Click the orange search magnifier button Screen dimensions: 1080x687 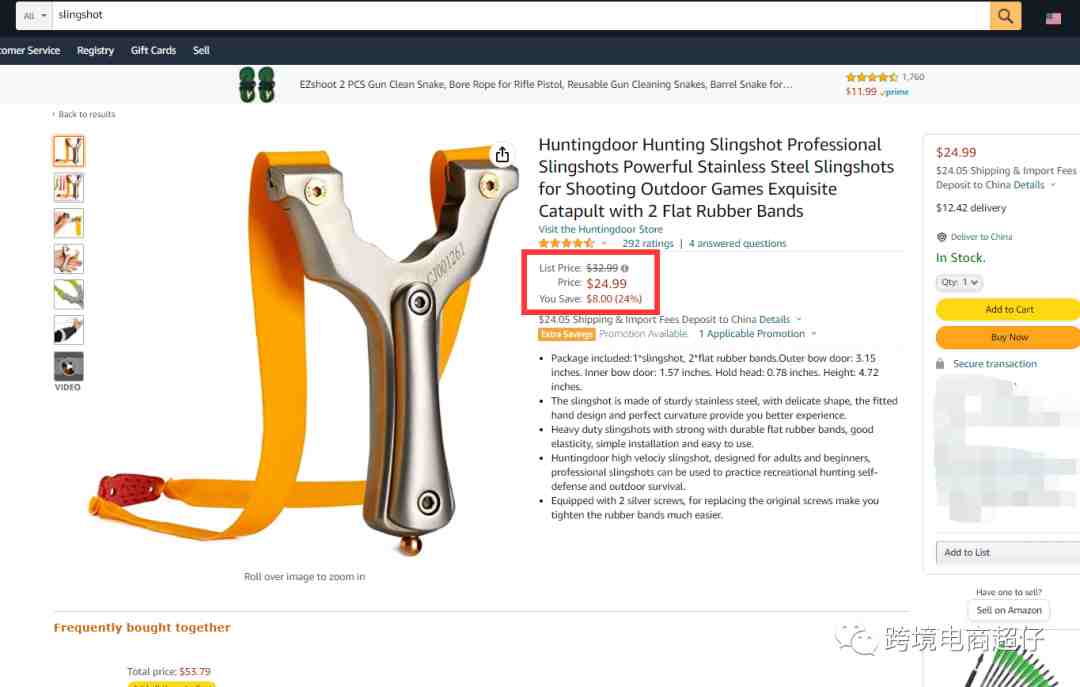coord(1005,15)
